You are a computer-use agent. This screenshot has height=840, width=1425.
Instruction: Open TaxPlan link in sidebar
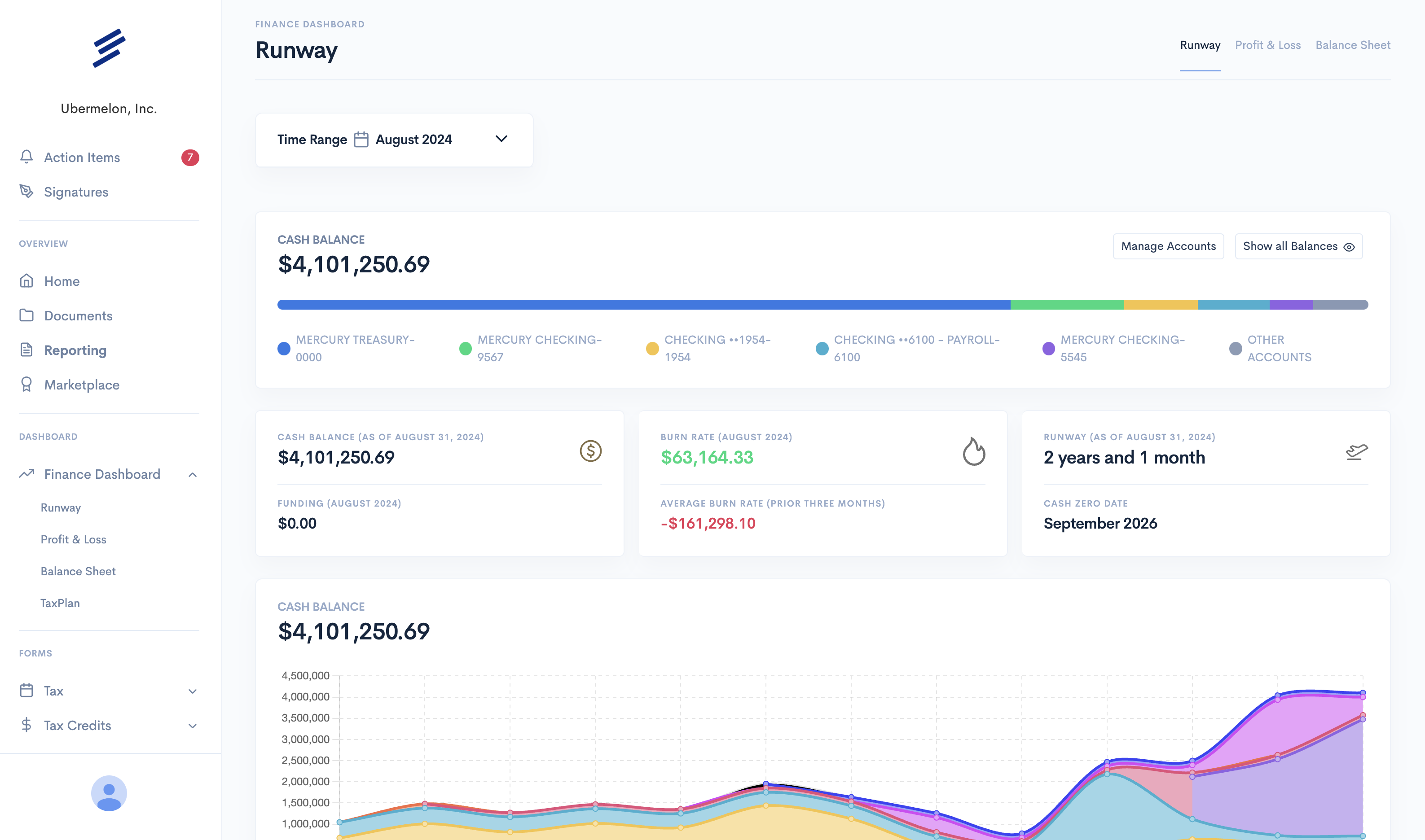click(60, 603)
